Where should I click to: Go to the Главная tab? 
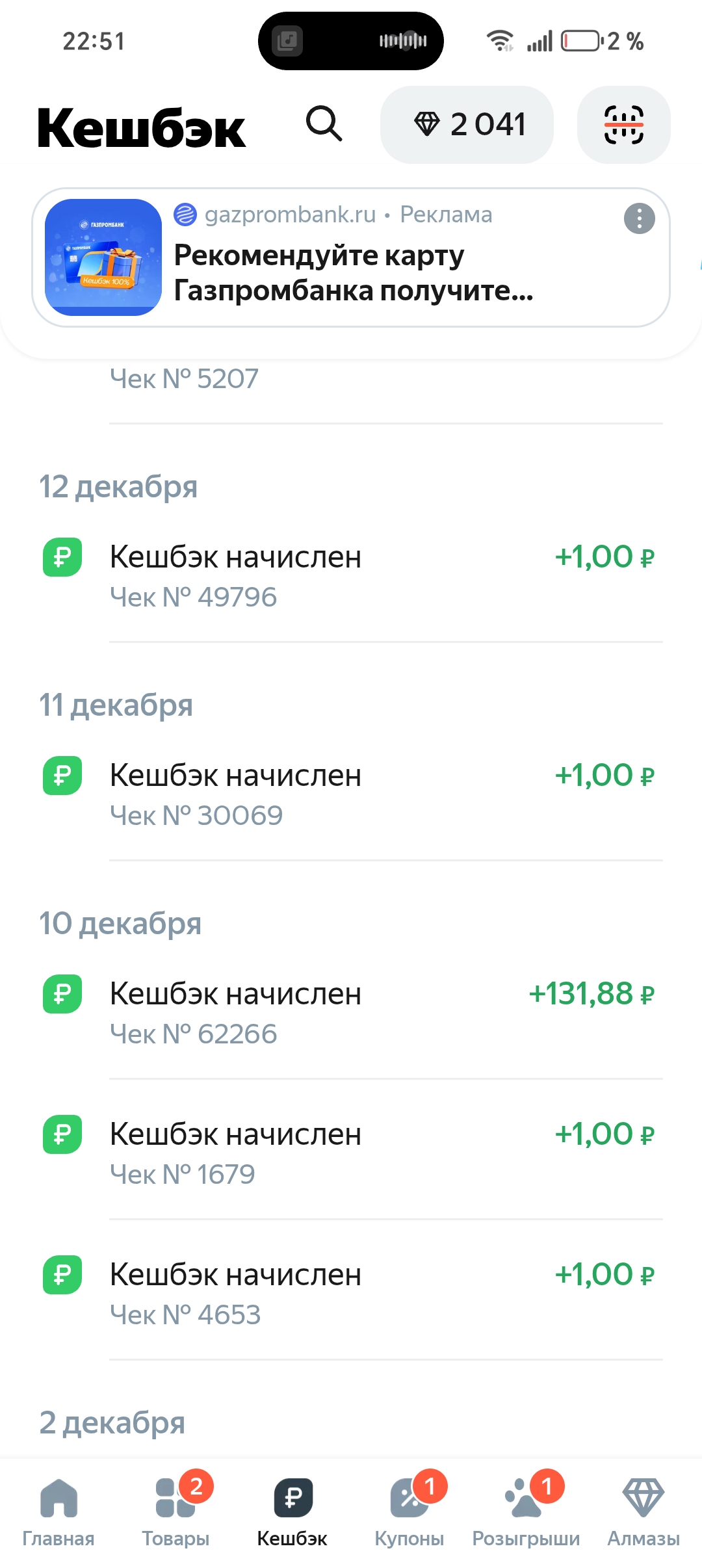tap(58, 1511)
